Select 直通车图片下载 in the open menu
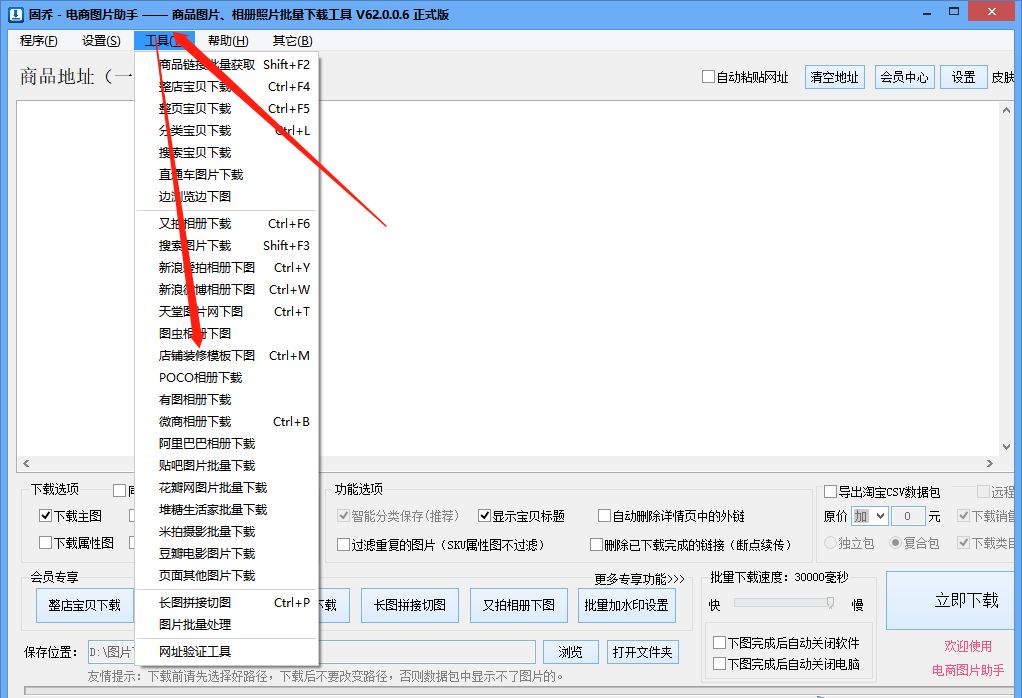 [200, 175]
